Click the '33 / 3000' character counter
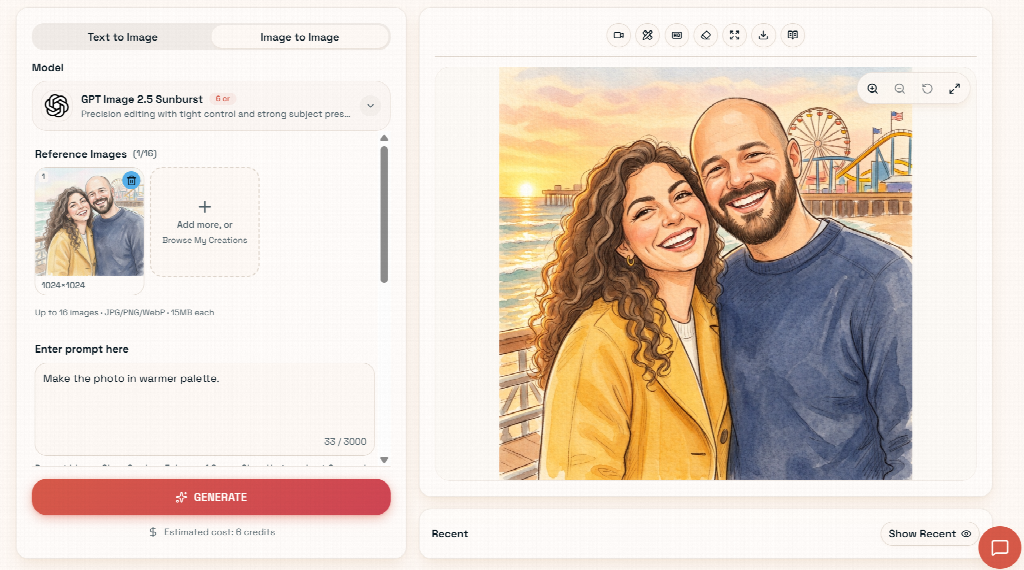1024x570 pixels. (345, 441)
